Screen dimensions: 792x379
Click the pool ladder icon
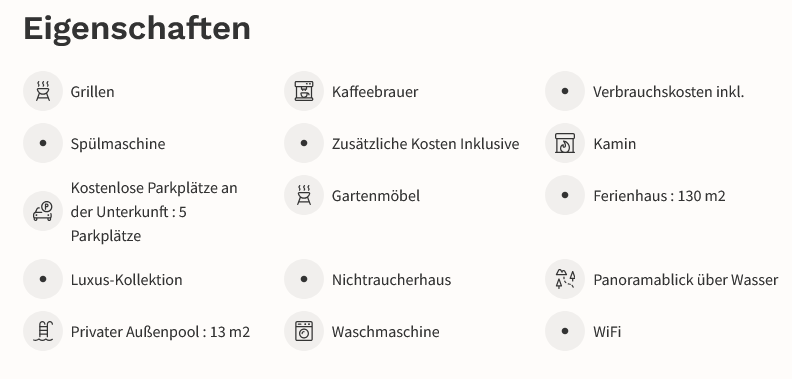pyautogui.click(x=43, y=331)
